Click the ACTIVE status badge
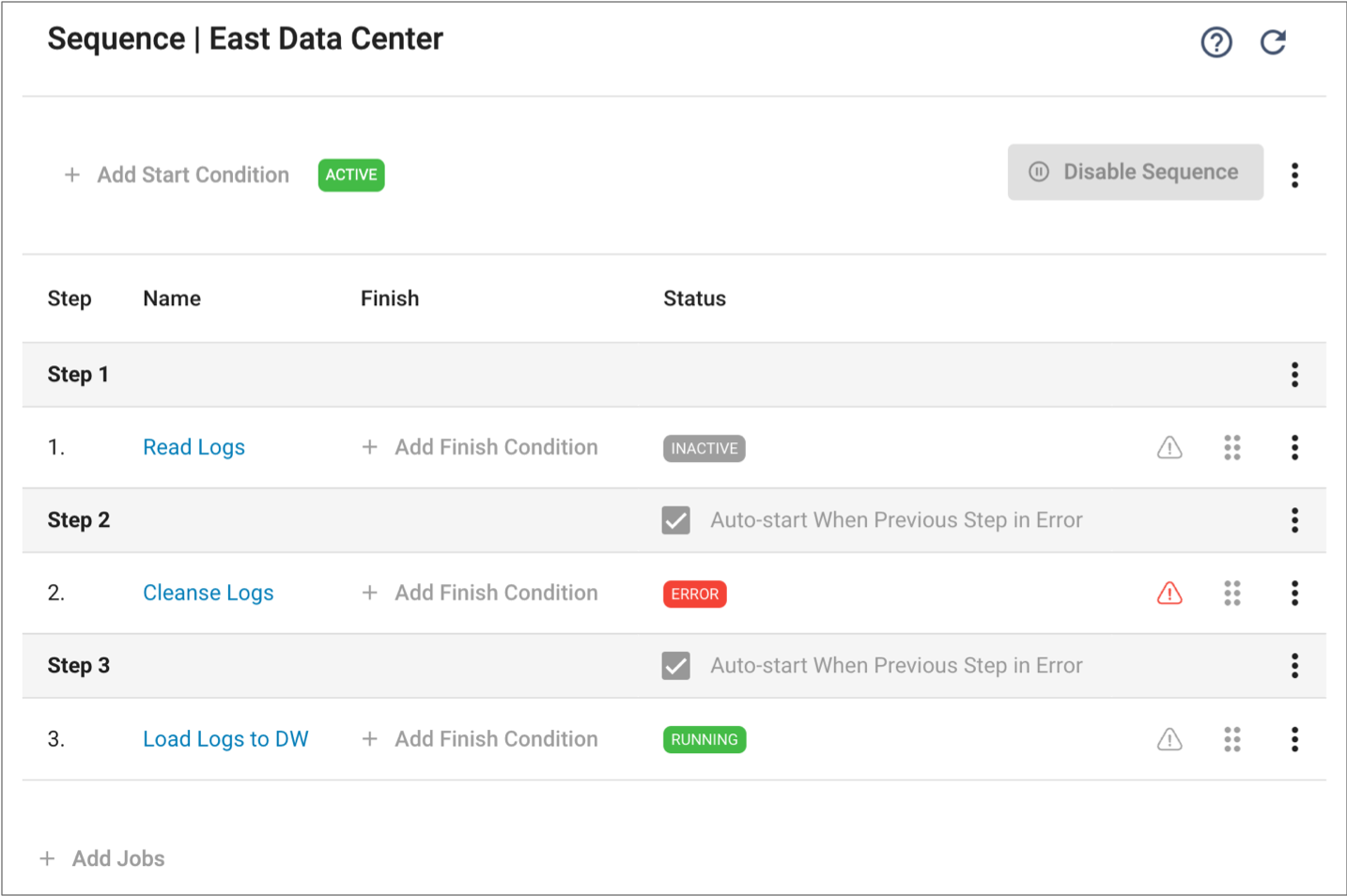The image size is (1347, 896). 351,175
